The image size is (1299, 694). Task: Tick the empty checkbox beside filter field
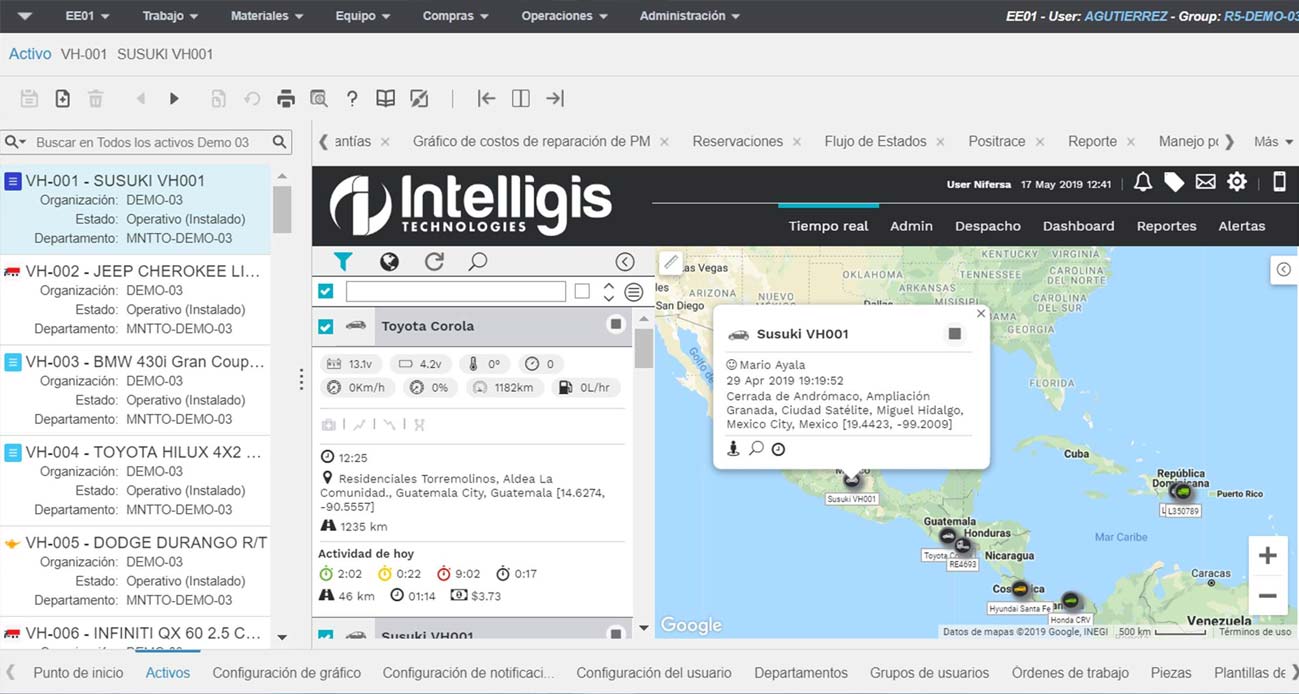[x=582, y=292]
